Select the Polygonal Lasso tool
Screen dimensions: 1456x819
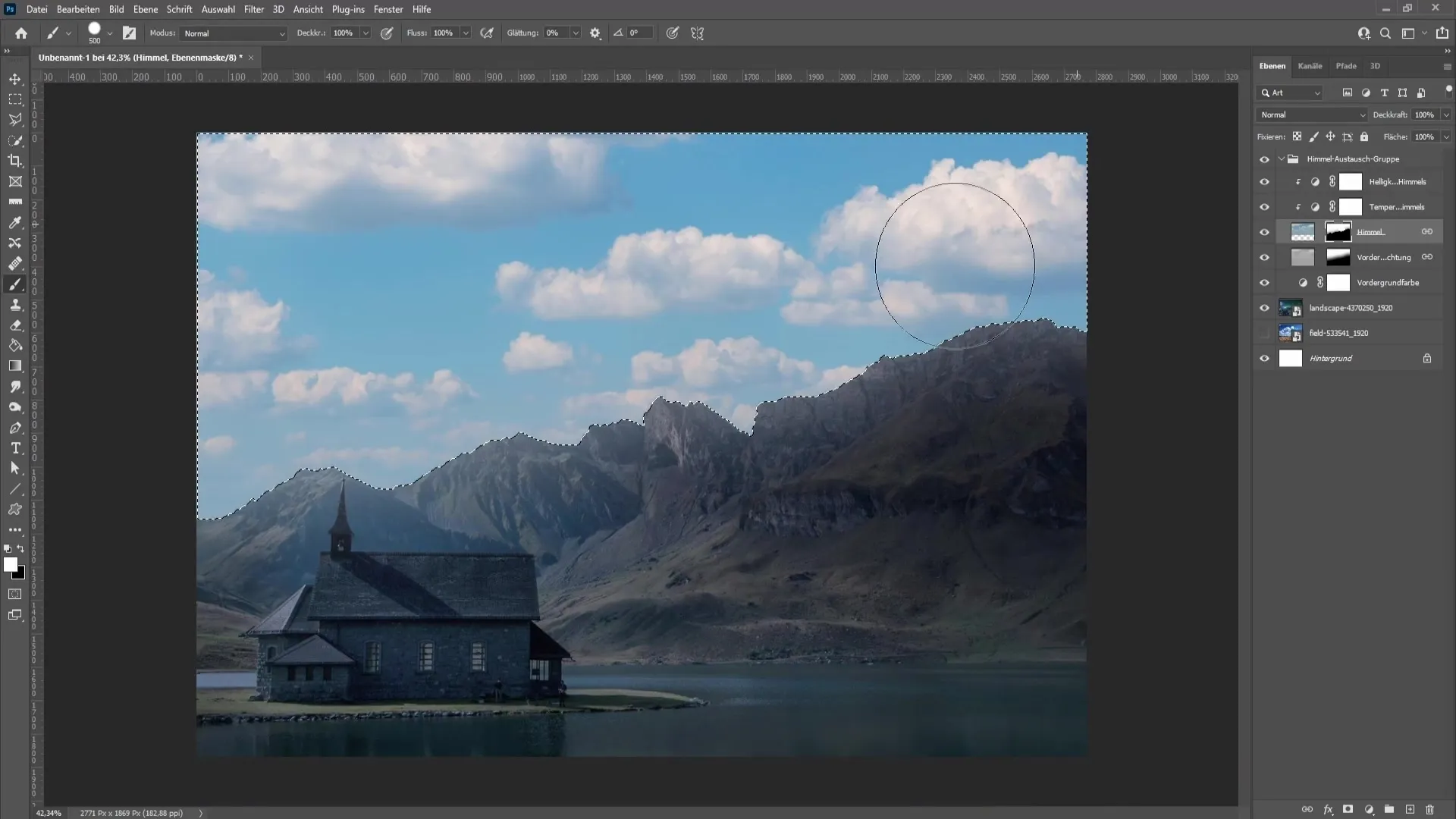click(15, 120)
